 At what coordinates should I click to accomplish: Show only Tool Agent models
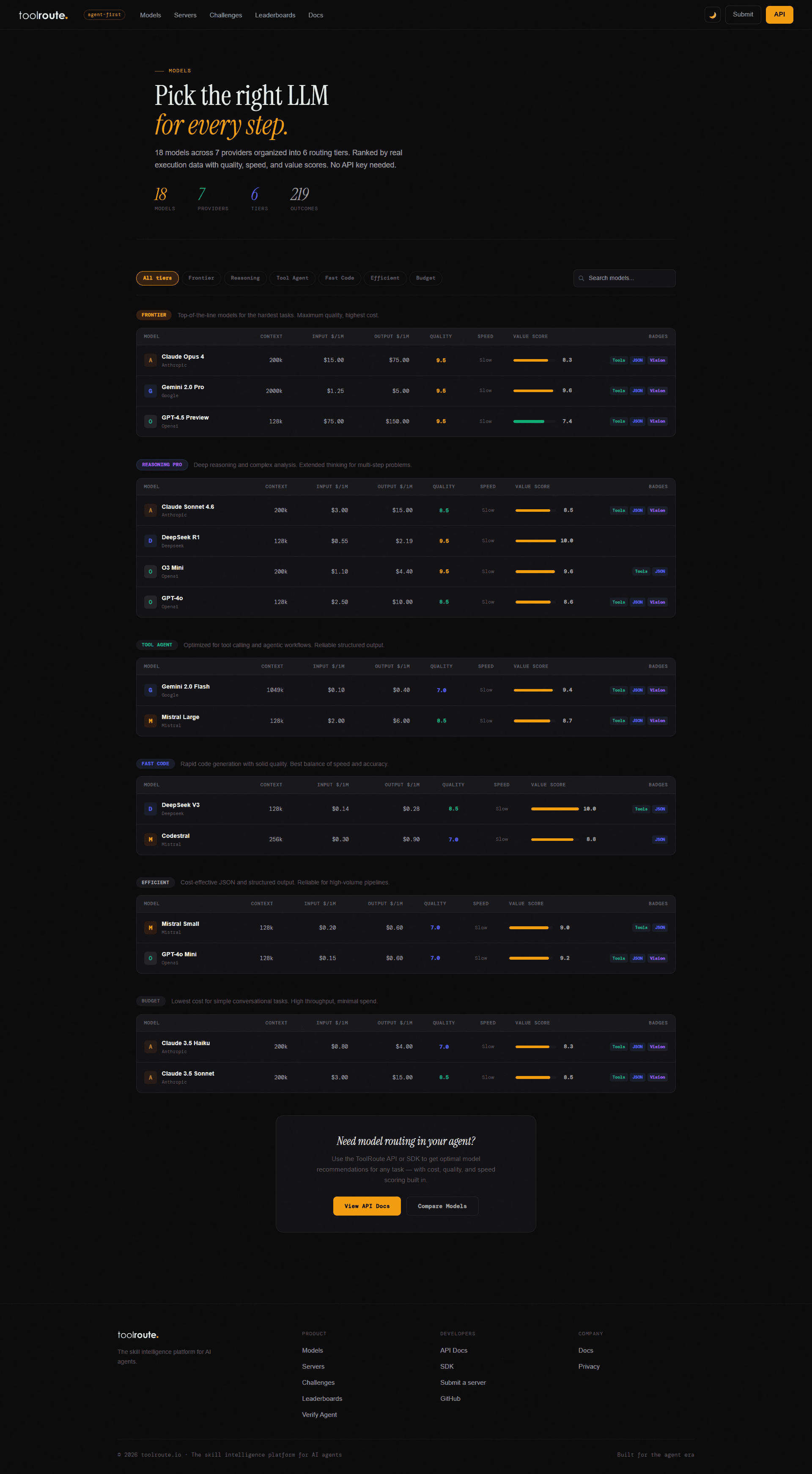[292, 278]
